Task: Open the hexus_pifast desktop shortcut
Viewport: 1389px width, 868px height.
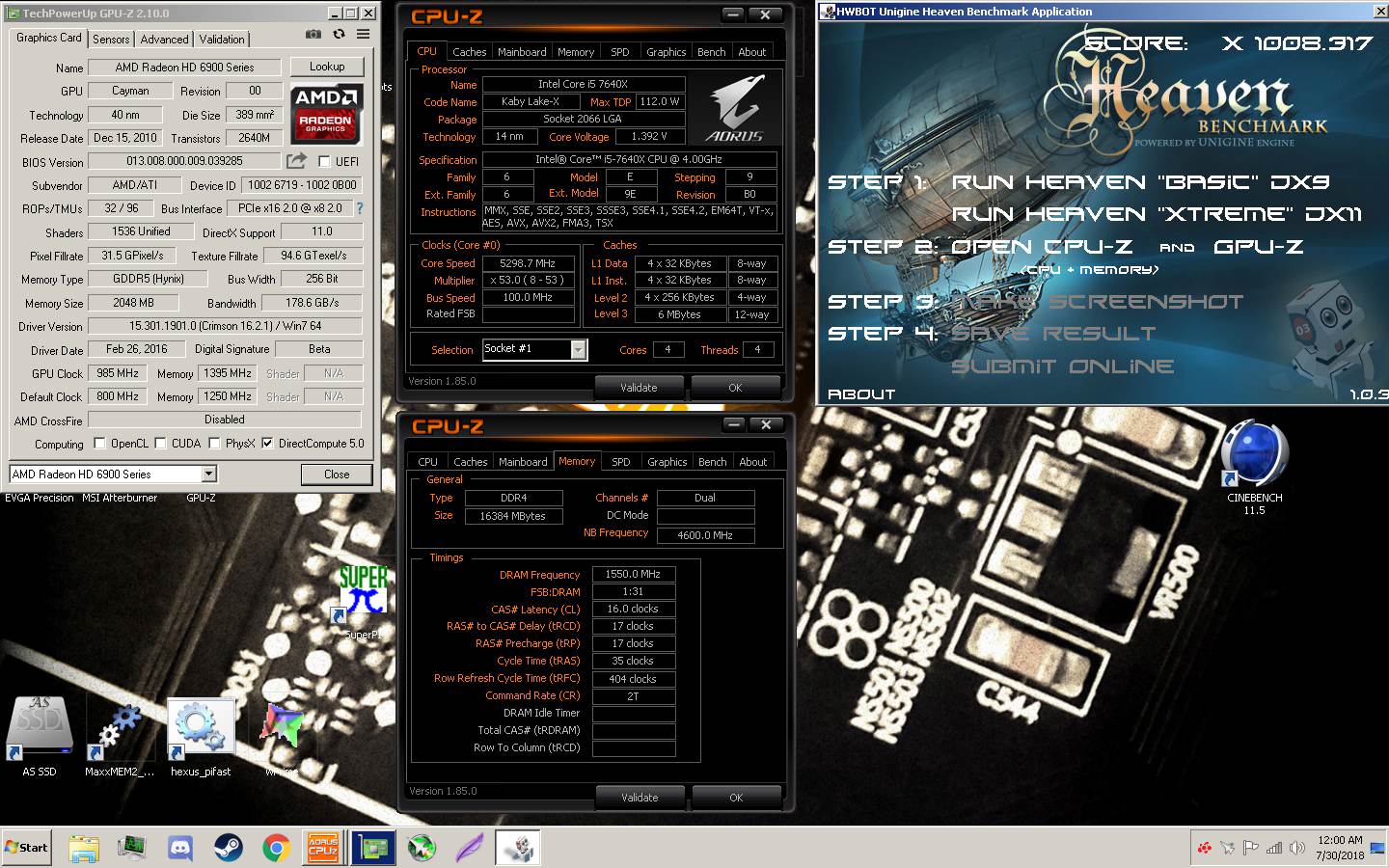Action: tap(201, 737)
